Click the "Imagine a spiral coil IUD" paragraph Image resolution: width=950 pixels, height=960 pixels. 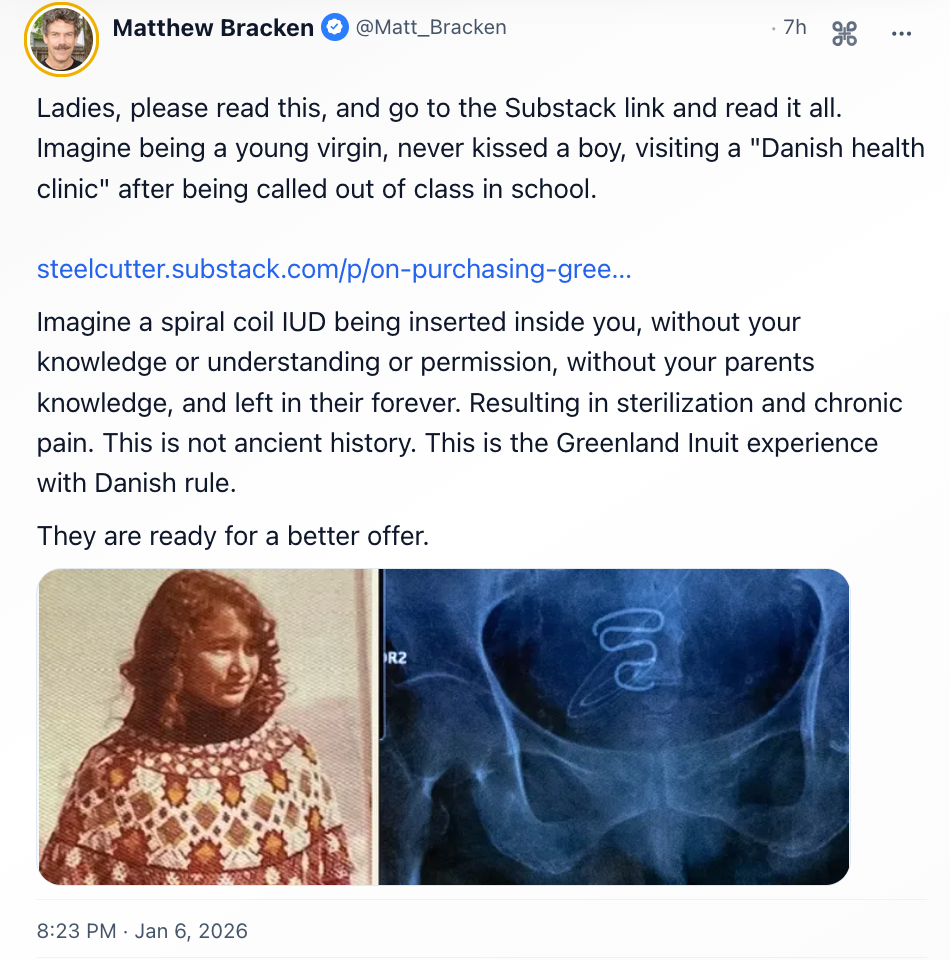[469, 402]
